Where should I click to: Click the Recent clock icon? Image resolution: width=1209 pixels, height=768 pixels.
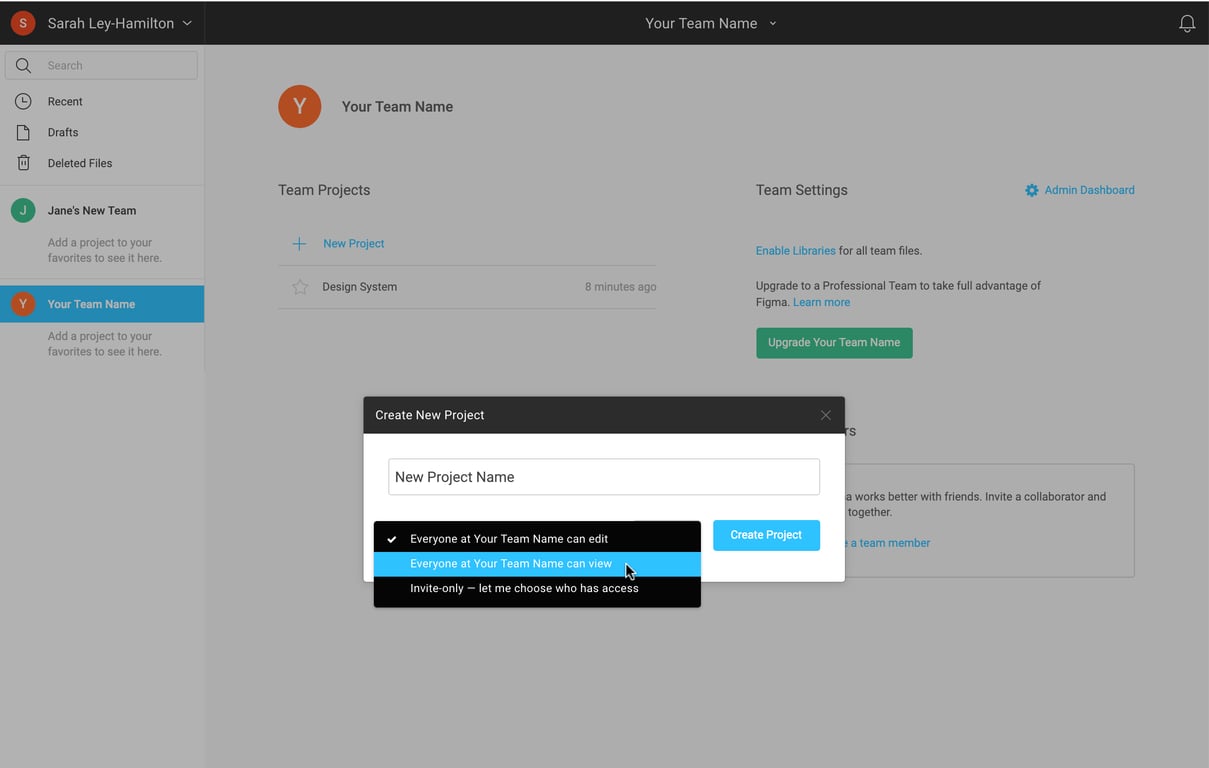click(x=23, y=101)
